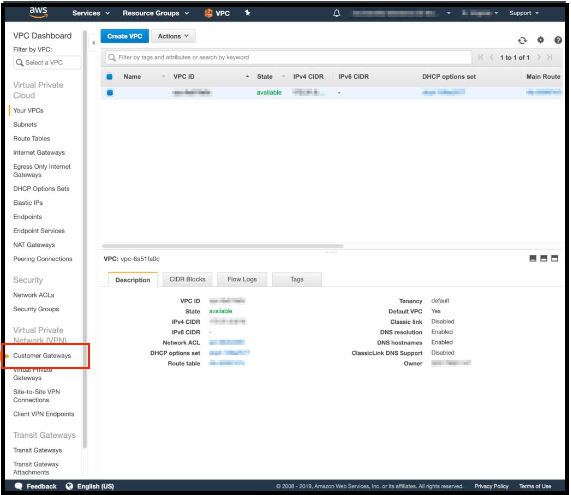The width and height of the screenshot is (571, 495).
Task: Maximize the details pane layout icon
Action: (554, 258)
